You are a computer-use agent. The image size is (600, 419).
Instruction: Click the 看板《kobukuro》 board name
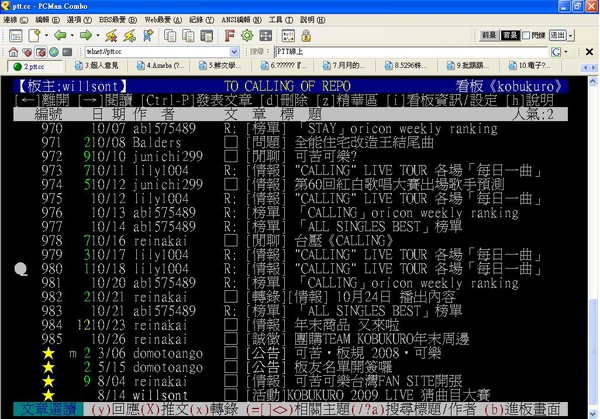coord(509,86)
